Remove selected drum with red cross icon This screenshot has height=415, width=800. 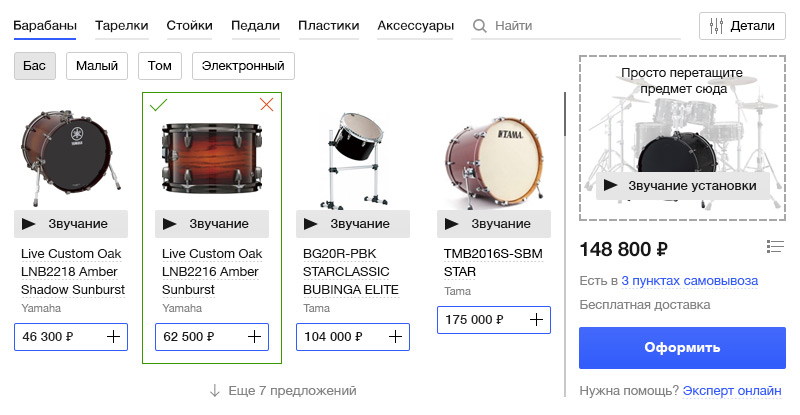click(x=266, y=105)
